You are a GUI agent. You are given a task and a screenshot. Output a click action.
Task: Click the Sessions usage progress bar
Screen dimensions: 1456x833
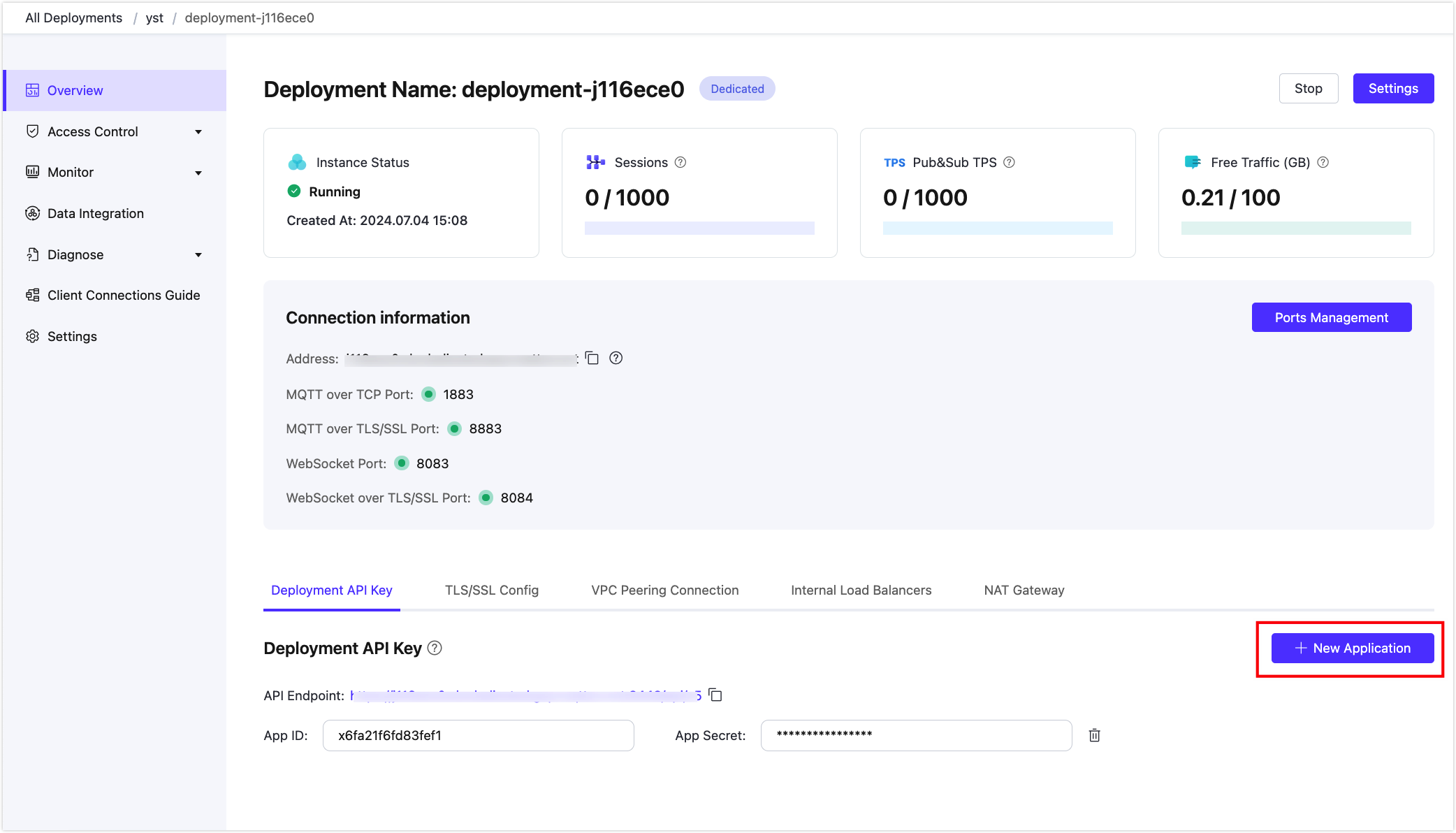click(x=699, y=228)
